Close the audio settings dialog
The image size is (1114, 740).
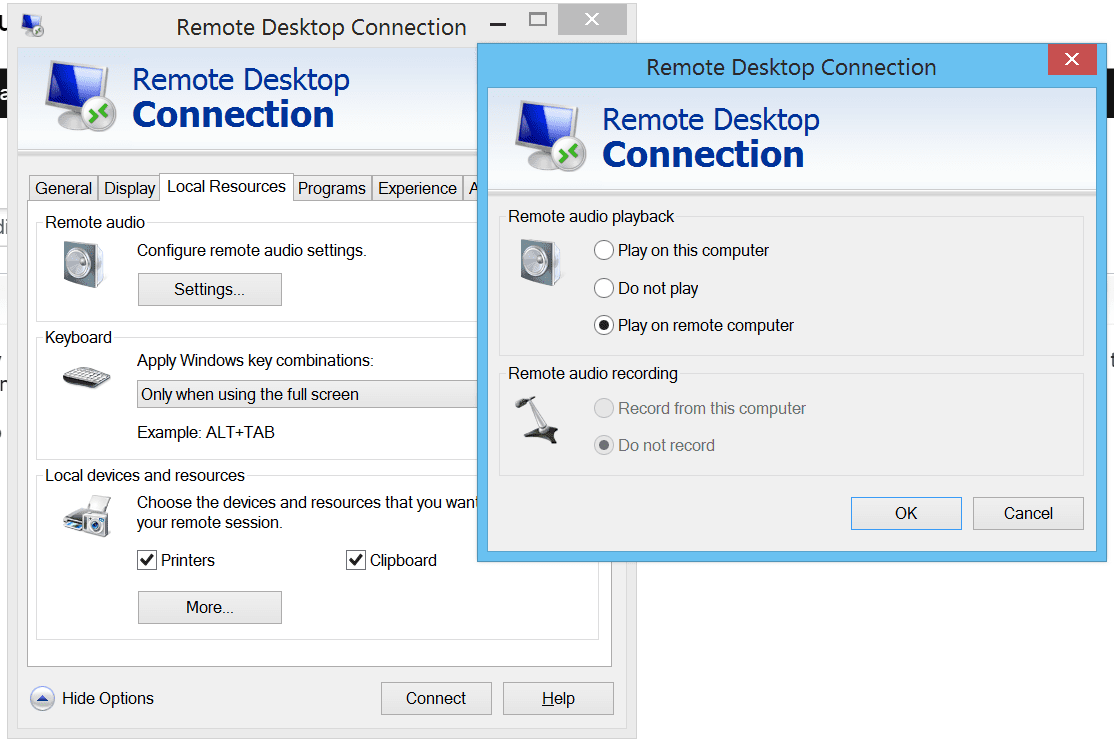[1072, 59]
